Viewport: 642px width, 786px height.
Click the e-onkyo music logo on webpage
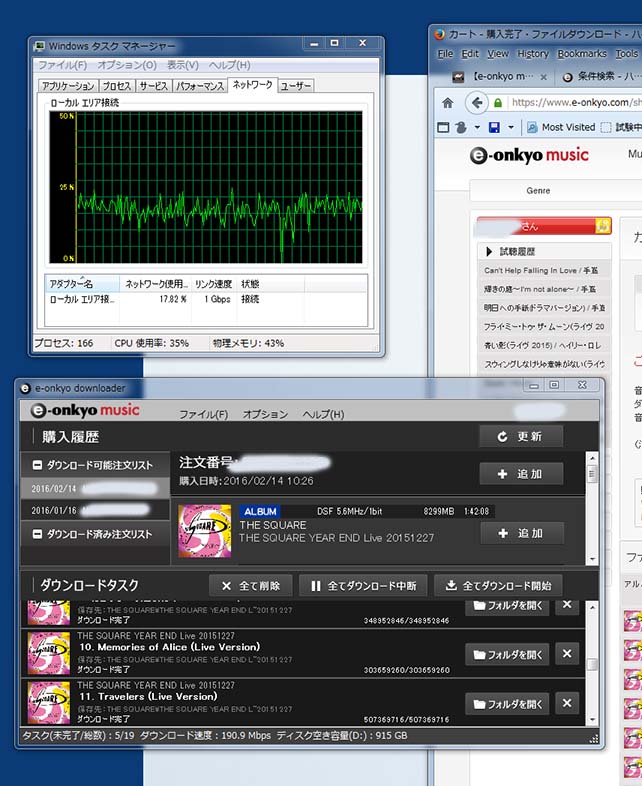(x=529, y=155)
